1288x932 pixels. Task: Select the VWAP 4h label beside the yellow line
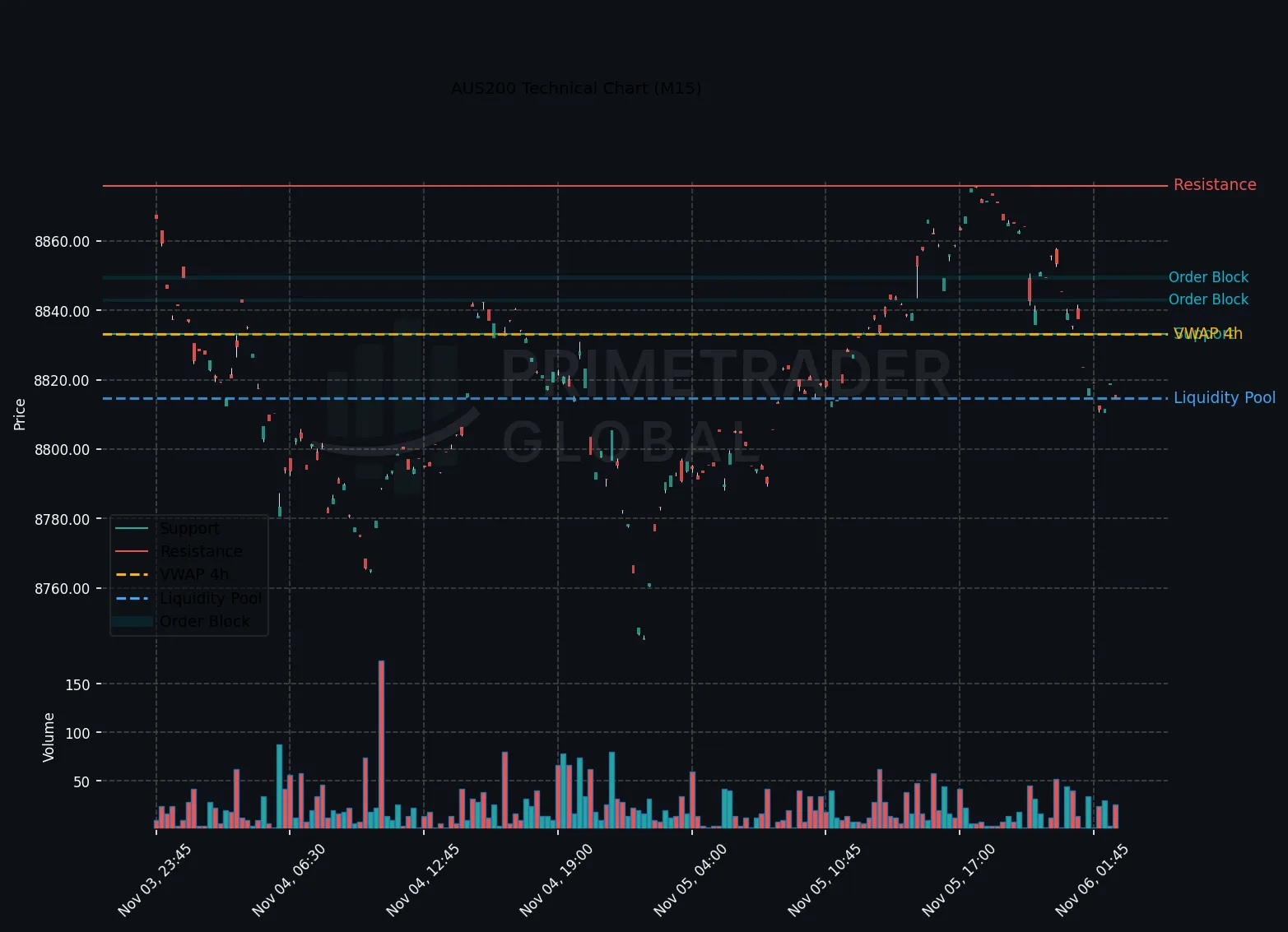coord(1208,334)
